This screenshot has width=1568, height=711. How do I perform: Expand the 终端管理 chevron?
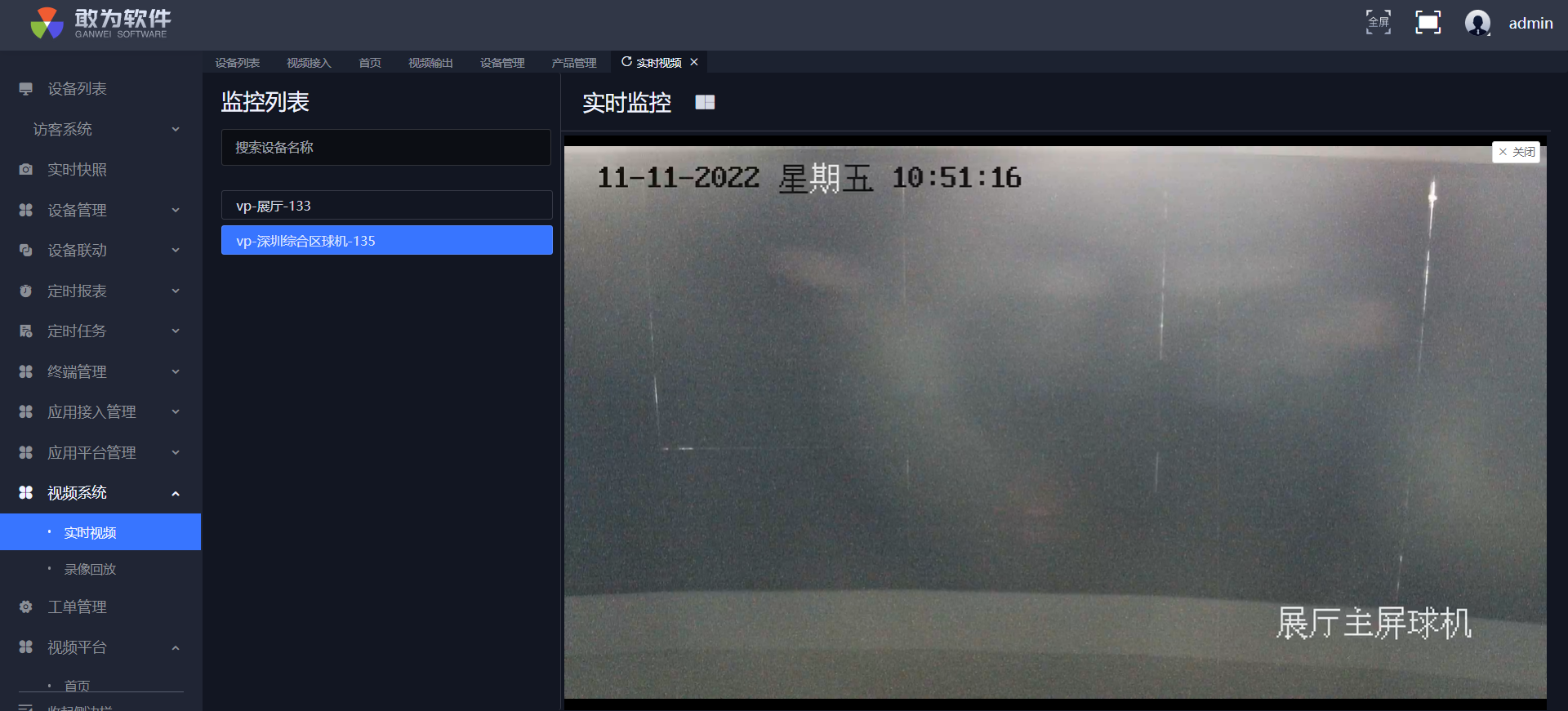(176, 371)
